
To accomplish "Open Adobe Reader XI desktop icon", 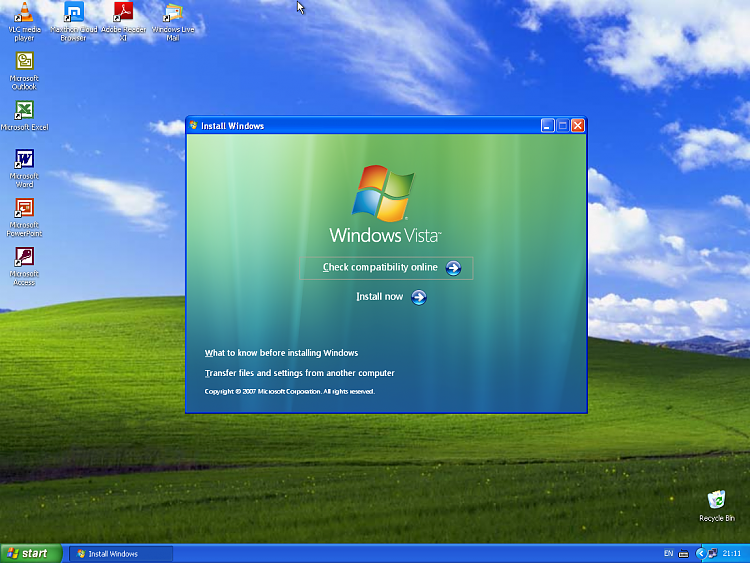I will click(x=123, y=22).
